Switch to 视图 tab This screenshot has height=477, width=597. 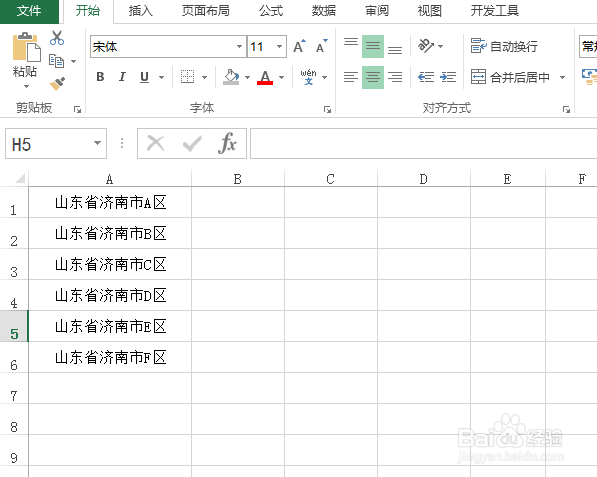[429, 11]
